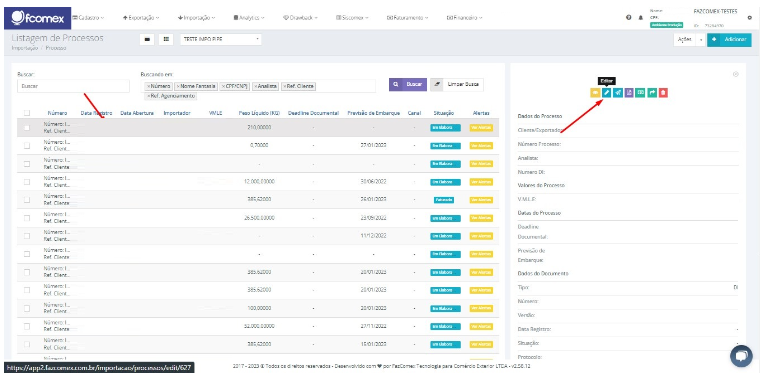
Task: Sort by the Número column header
Action: 57,113
